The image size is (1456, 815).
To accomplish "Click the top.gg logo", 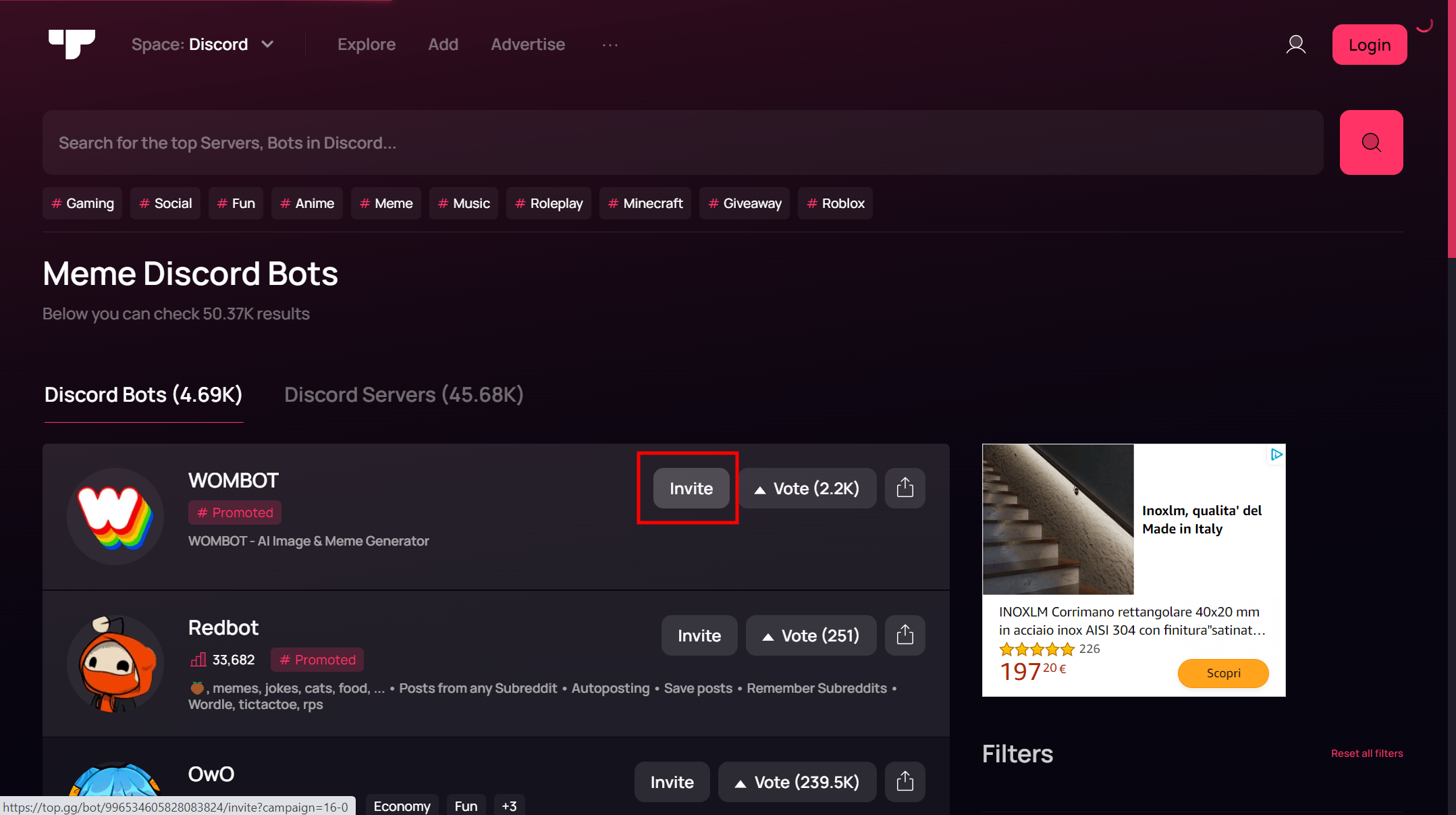I will click(x=72, y=44).
